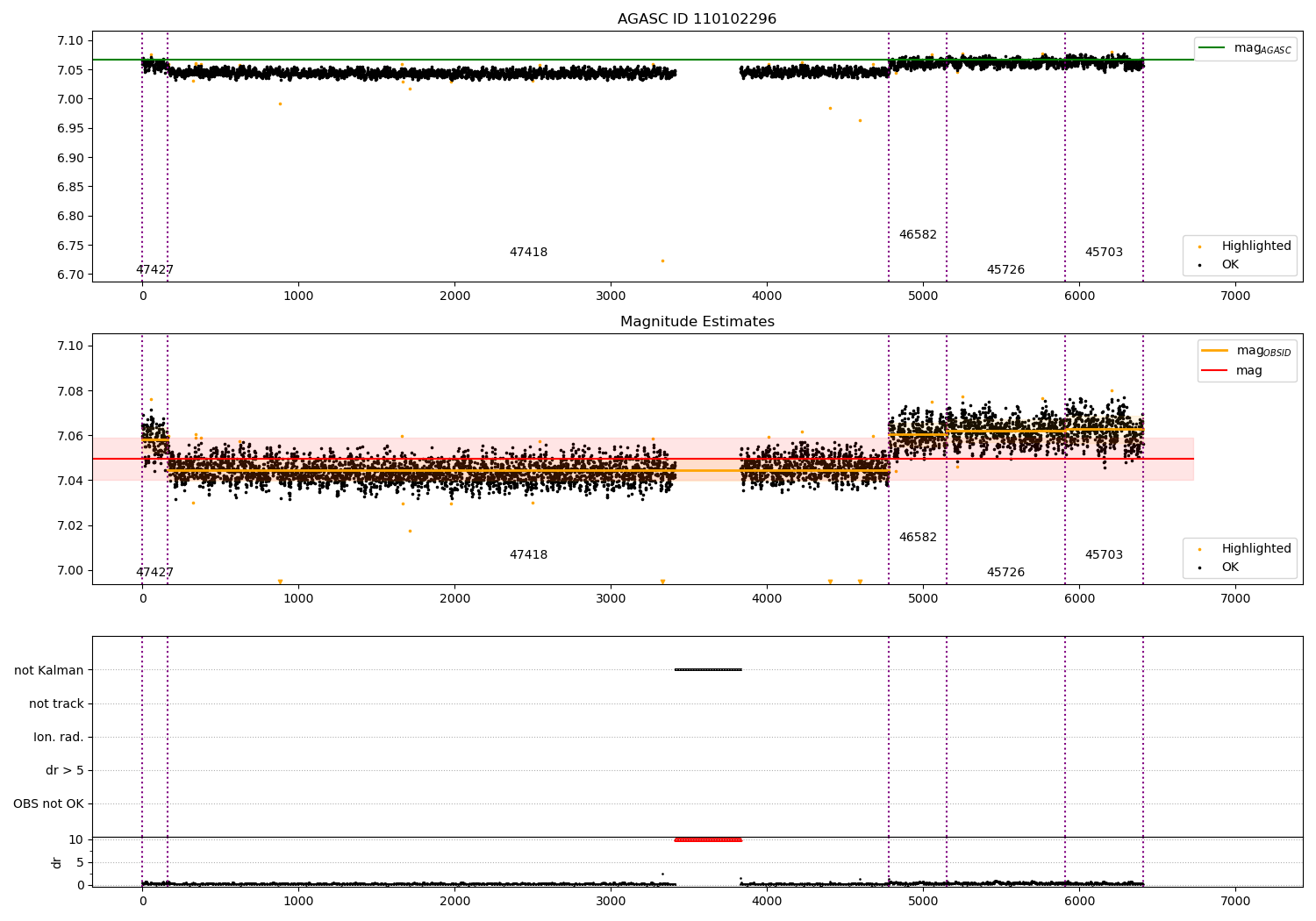Click Highlighted legend entry in Magnitude Estimates plot
This screenshot has height=921, width=1316.
pyautogui.click(x=1245, y=549)
